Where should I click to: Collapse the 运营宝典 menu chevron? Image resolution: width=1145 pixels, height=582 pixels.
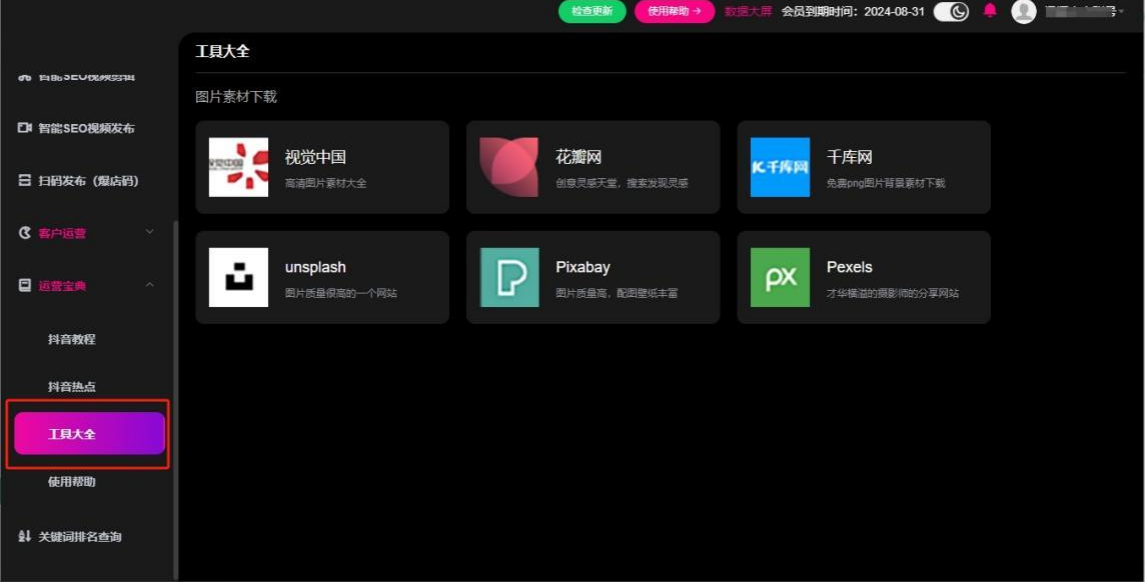click(150, 286)
